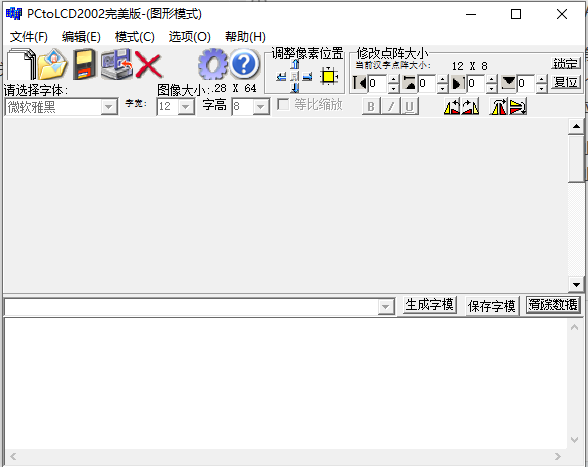
Task: Open the 帮助(H) menu
Action: point(245,37)
